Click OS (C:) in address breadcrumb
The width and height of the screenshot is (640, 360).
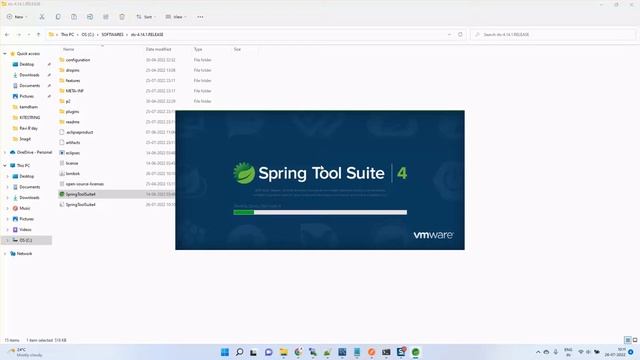point(88,35)
